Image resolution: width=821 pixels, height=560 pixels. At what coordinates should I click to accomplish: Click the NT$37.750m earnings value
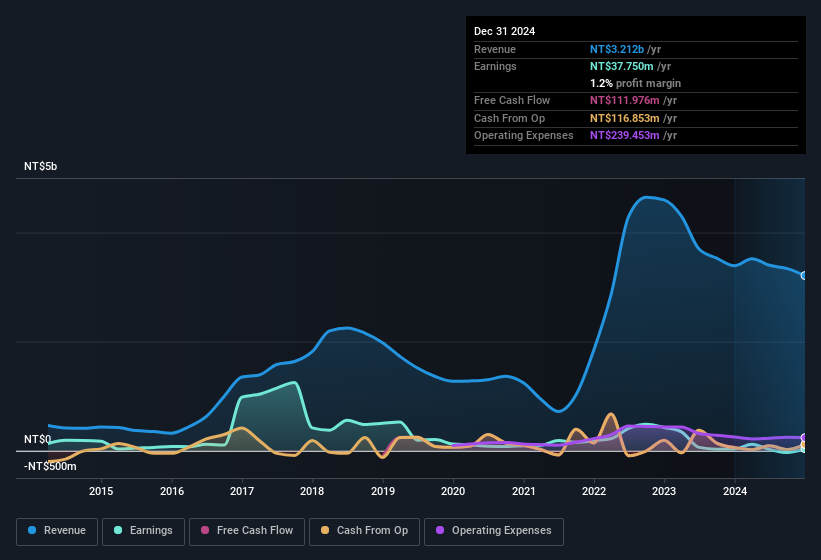[x=622, y=66]
